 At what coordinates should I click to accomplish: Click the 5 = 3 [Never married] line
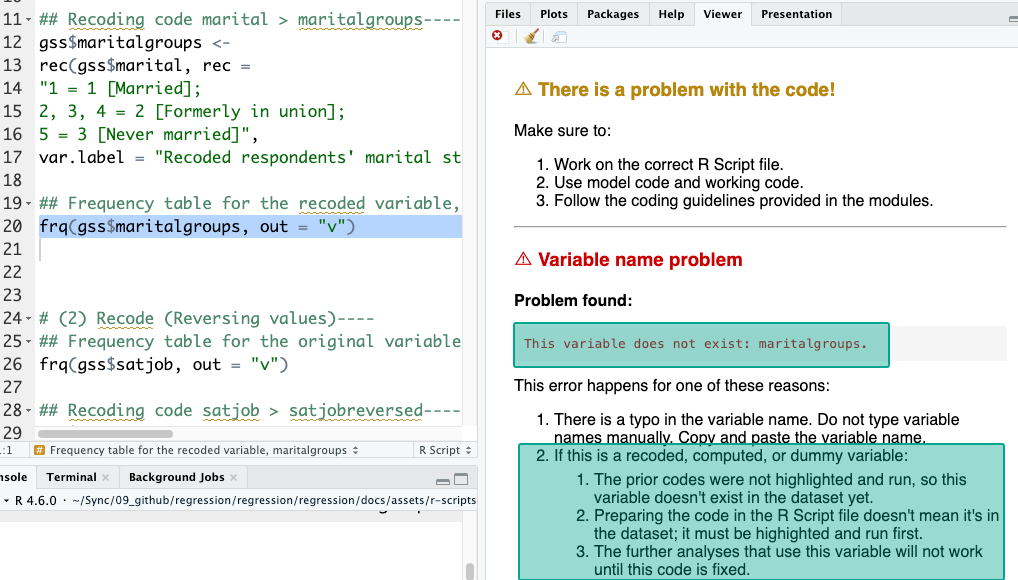pyautogui.click(x=149, y=134)
